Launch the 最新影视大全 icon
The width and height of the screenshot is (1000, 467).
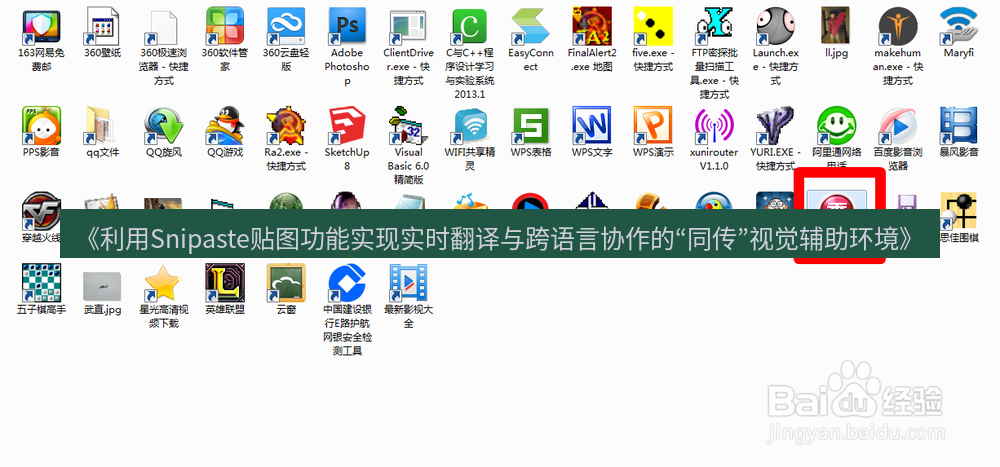coord(409,283)
